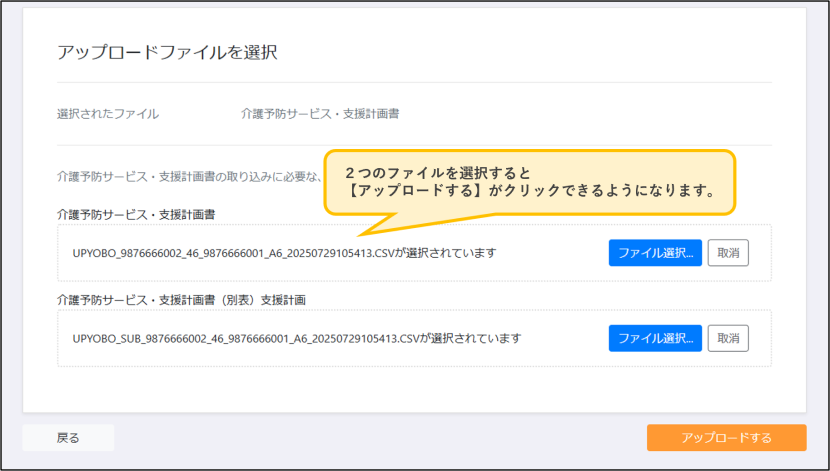
Task: Click 取消 beside the UPYOBO_9876666002 CSV file
Action: 728,252
